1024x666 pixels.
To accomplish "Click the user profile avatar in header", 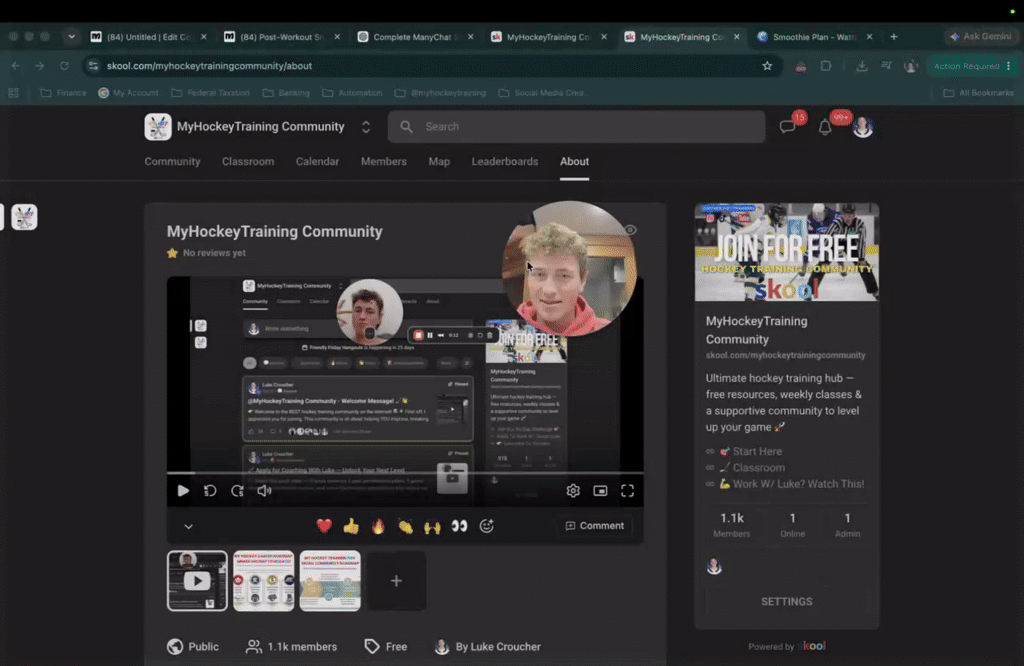I will pos(863,127).
